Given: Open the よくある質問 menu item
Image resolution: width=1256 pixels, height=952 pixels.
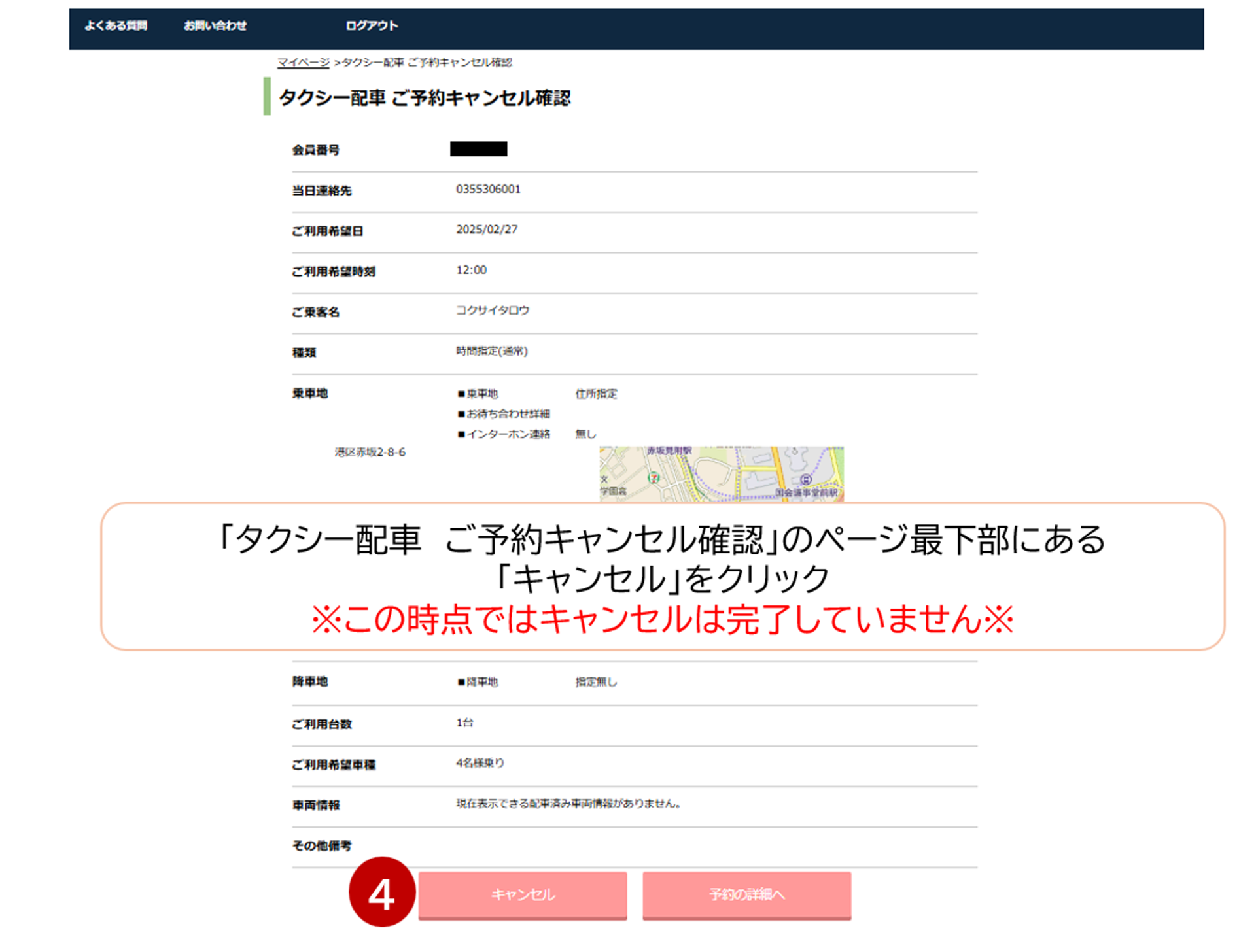Looking at the screenshot, I should (116, 25).
